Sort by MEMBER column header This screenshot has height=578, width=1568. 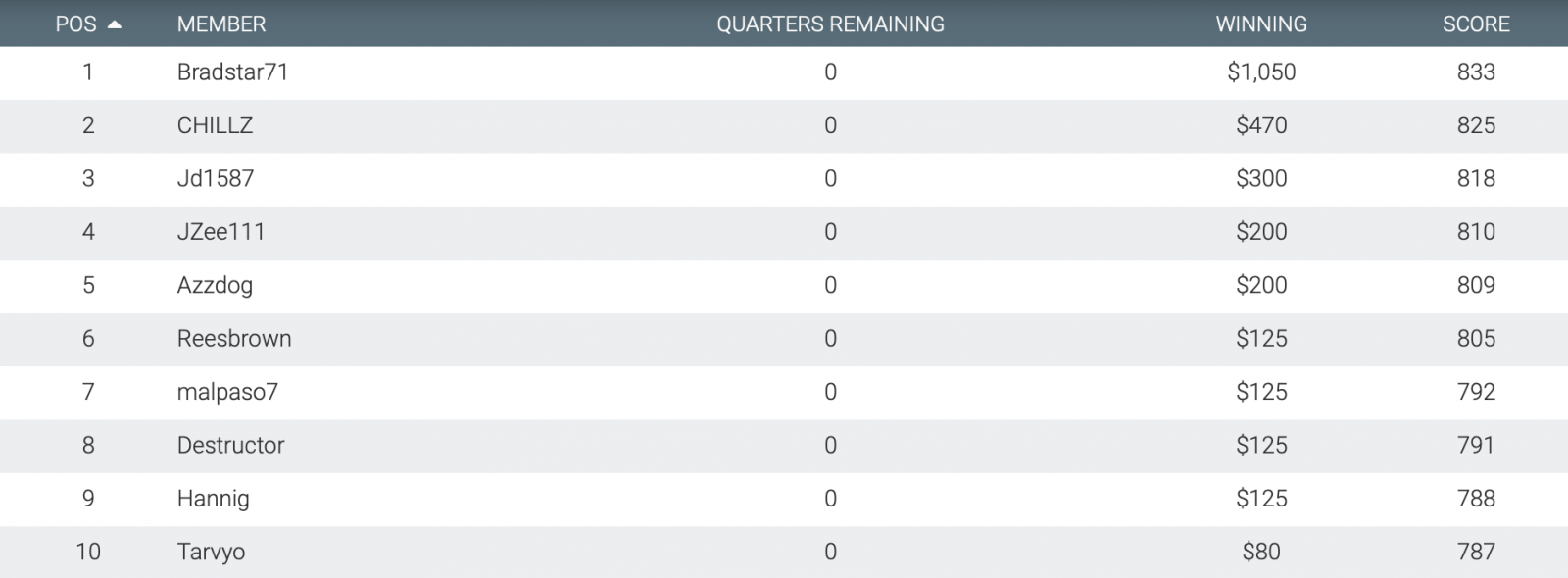point(221,24)
